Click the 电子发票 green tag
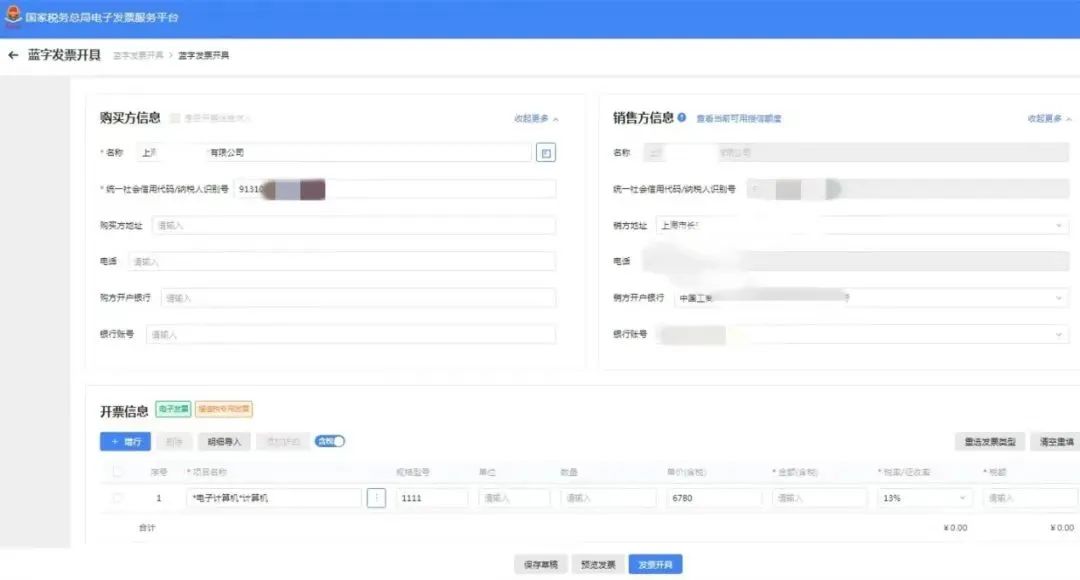 (x=173, y=409)
